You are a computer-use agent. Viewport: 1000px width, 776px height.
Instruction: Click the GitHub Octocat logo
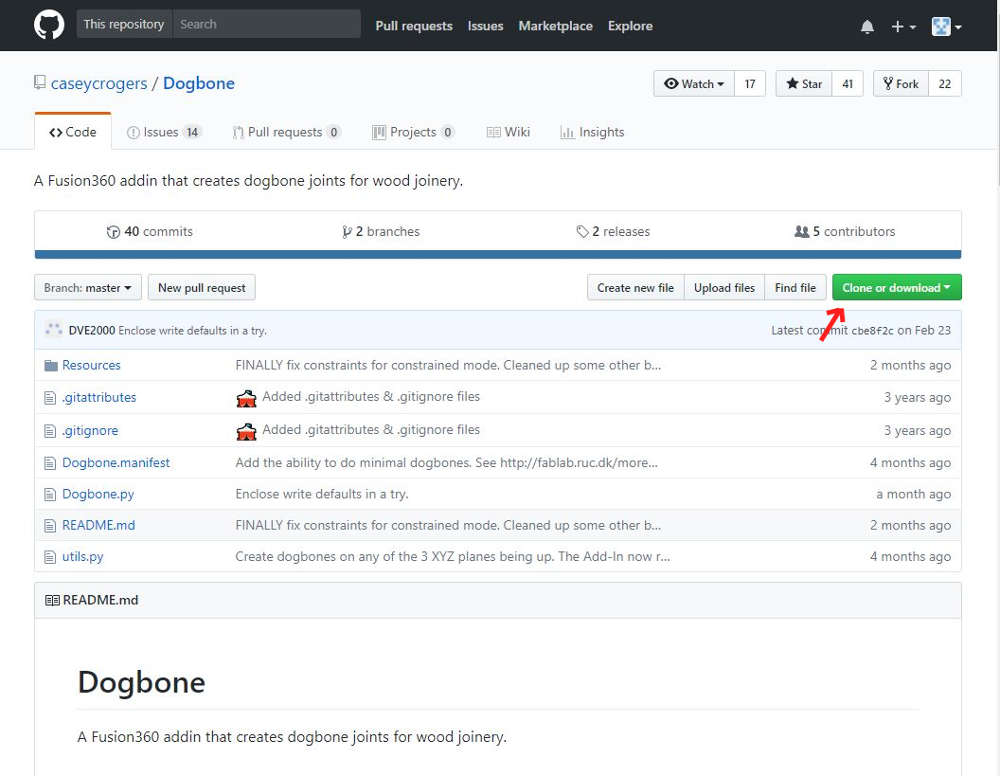tap(49, 25)
